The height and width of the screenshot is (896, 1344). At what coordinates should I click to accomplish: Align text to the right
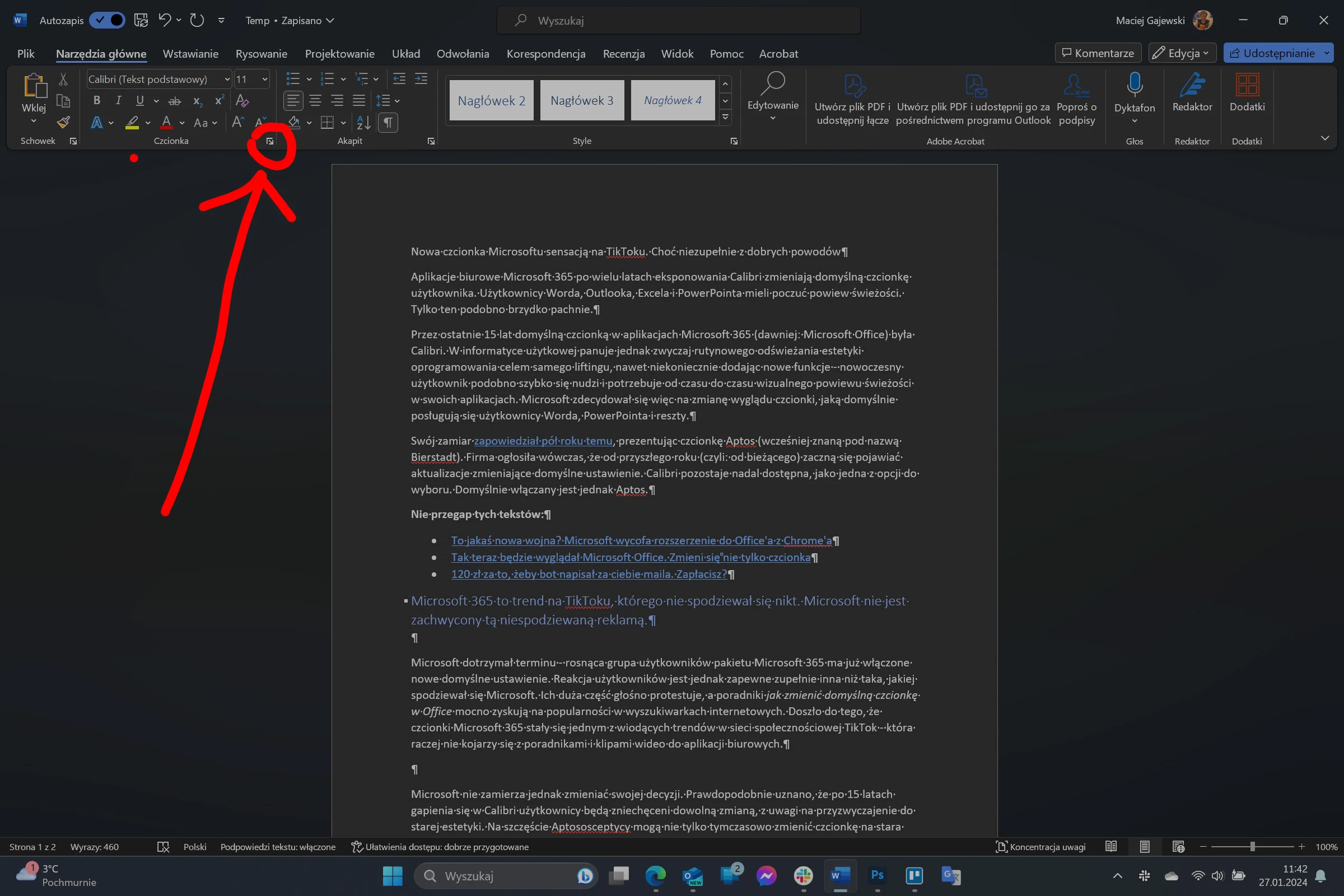coord(337,101)
